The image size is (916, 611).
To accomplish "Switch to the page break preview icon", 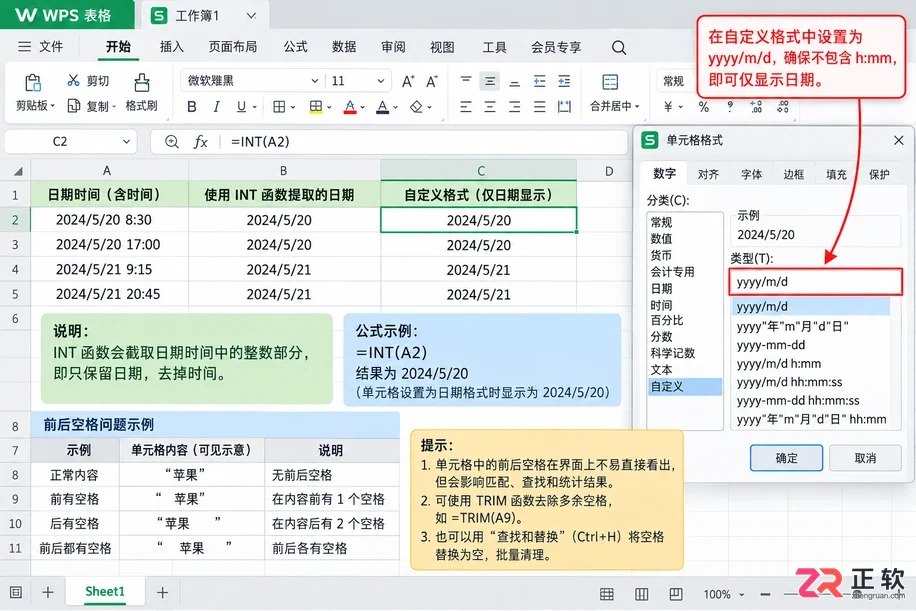I will [641, 594].
